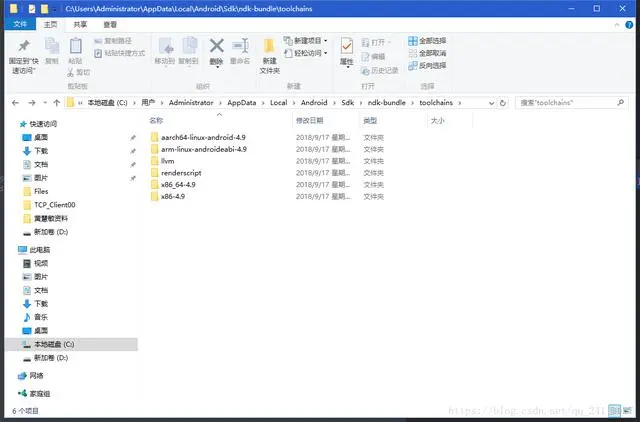The image size is (640, 422).
Task: Click the search magnifier icon
Action: coord(620,103)
